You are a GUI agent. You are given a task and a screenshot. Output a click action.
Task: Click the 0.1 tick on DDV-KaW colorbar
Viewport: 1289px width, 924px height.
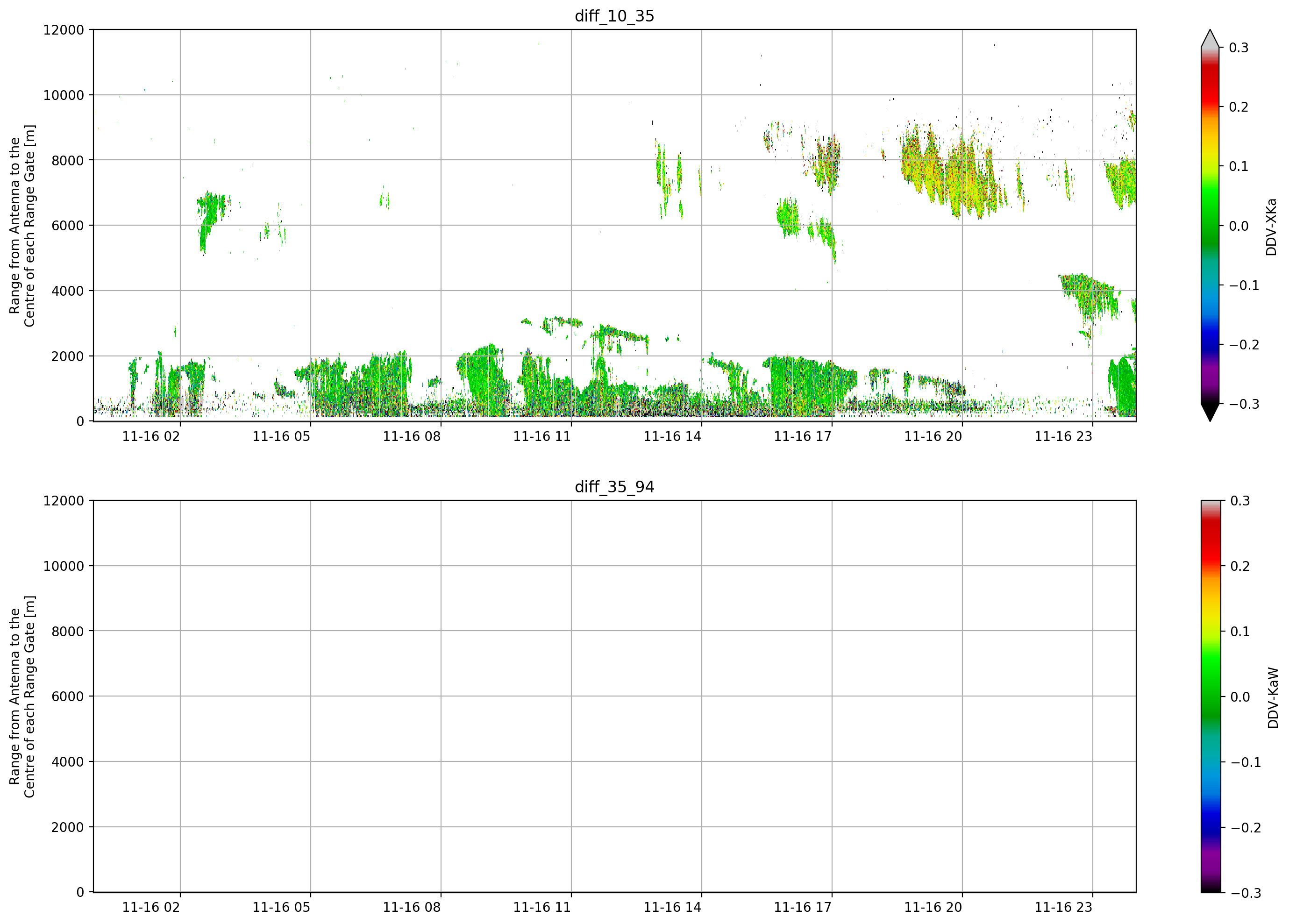pos(1240,632)
